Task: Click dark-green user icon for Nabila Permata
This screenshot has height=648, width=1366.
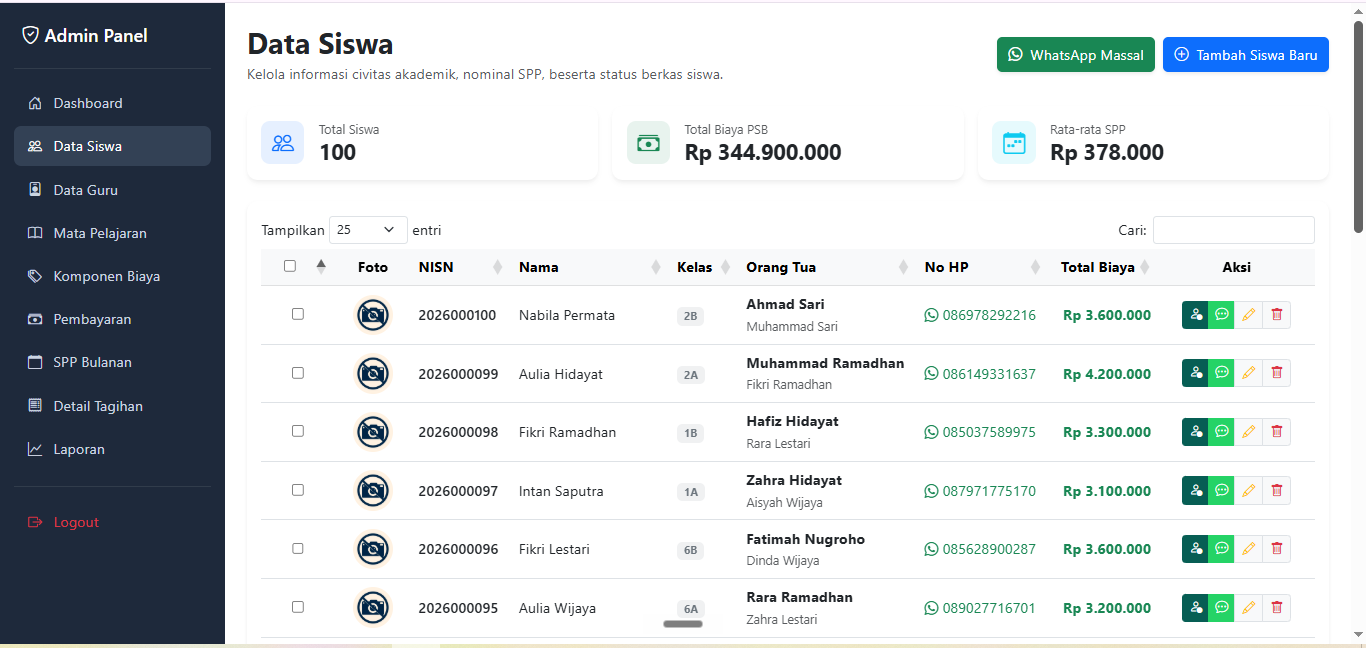Action: tap(1195, 315)
